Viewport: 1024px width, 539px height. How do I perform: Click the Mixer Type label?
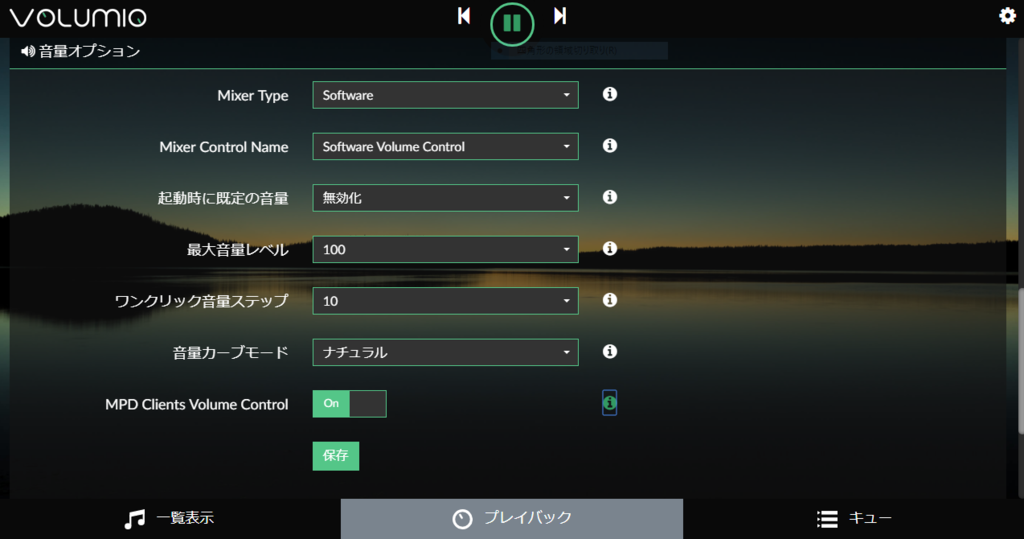coord(253,95)
